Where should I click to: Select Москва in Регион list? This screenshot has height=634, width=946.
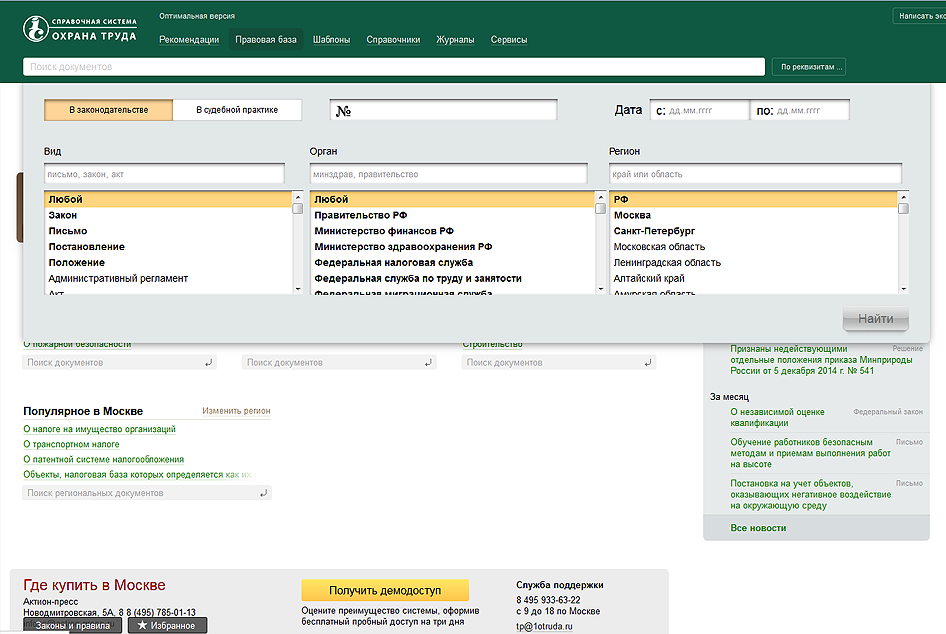tap(754, 215)
